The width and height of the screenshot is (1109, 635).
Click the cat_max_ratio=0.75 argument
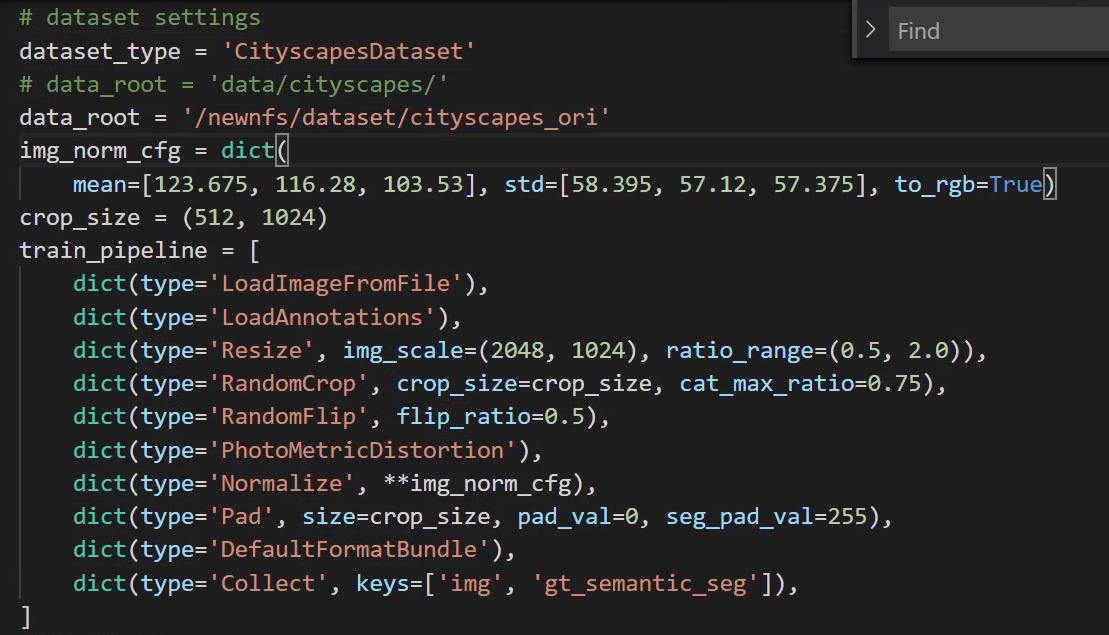click(801, 383)
